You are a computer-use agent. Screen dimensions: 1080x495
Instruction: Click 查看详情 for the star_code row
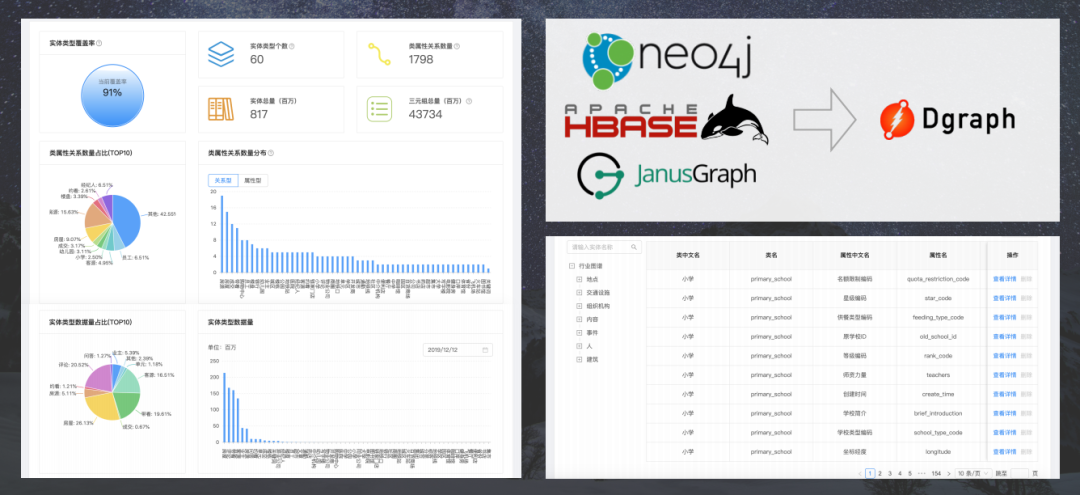(x=1004, y=298)
